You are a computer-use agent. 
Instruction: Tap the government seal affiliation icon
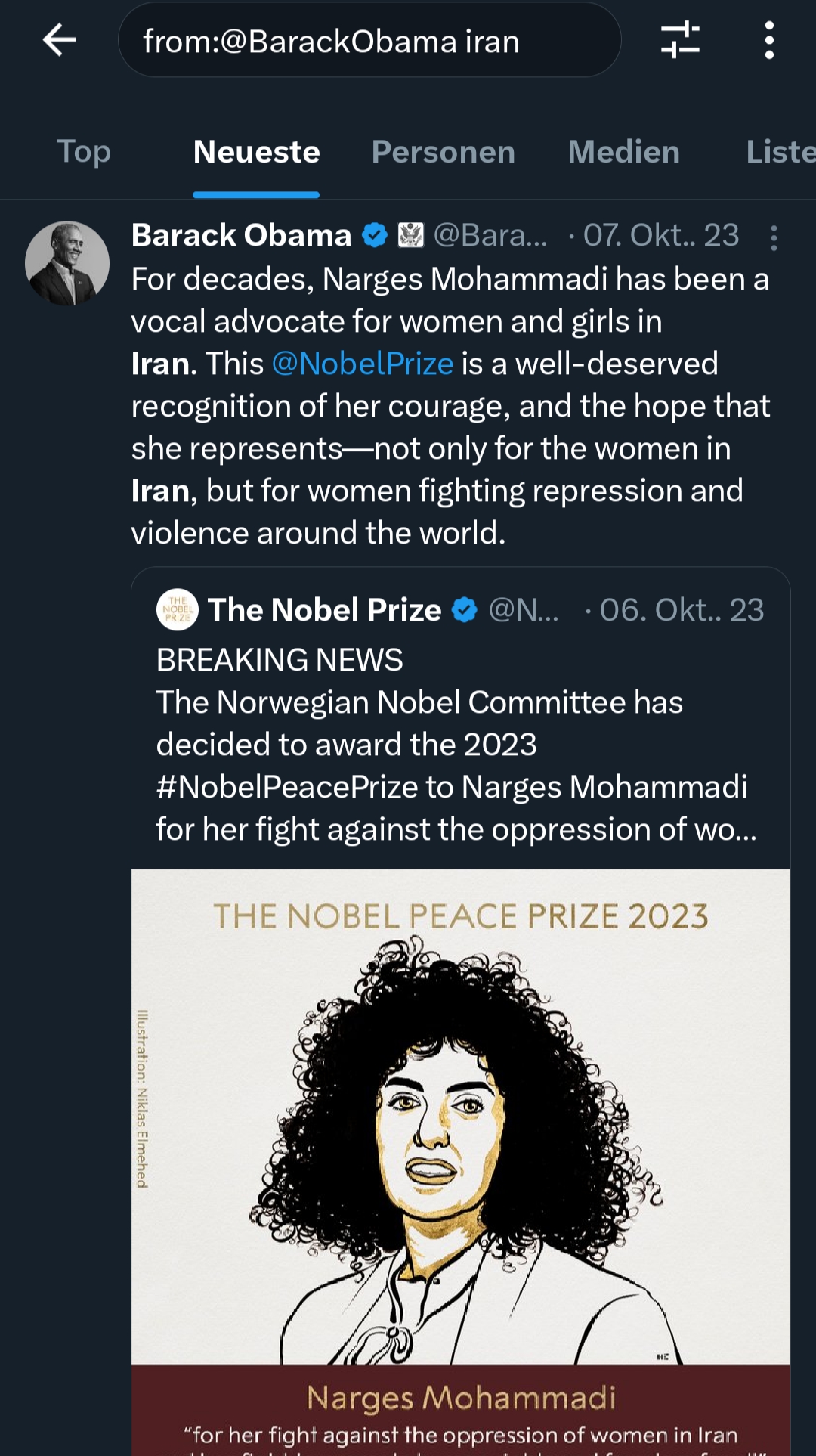coord(411,235)
